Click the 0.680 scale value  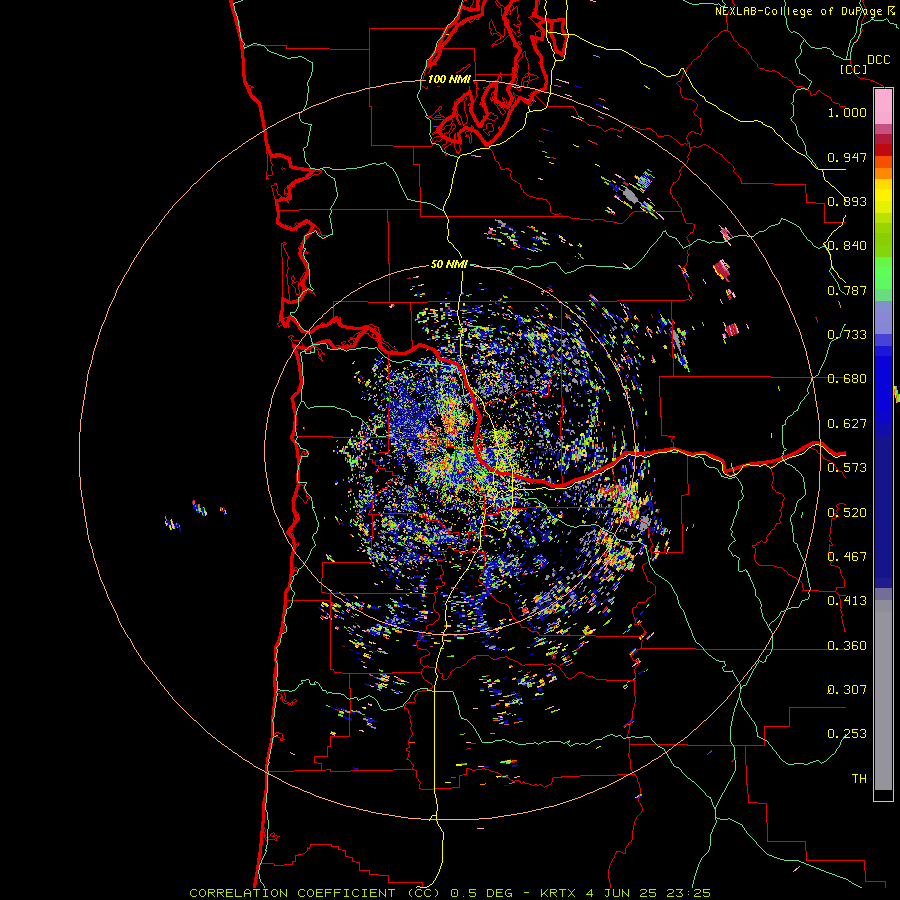[847, 379]
